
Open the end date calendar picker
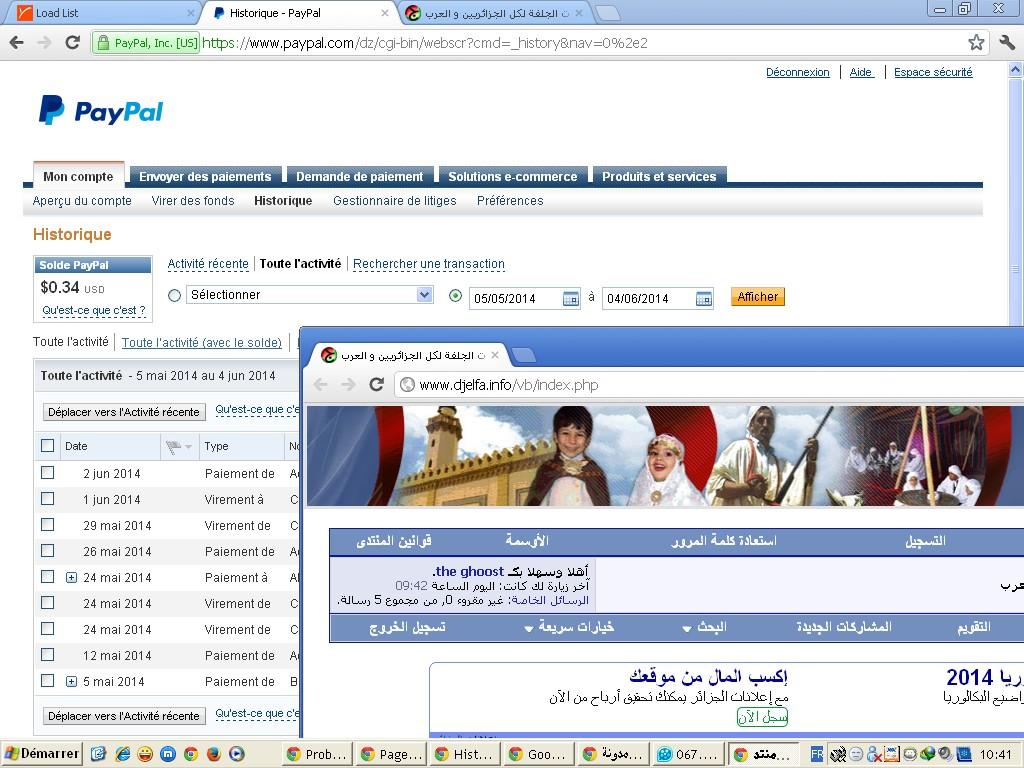704,299
